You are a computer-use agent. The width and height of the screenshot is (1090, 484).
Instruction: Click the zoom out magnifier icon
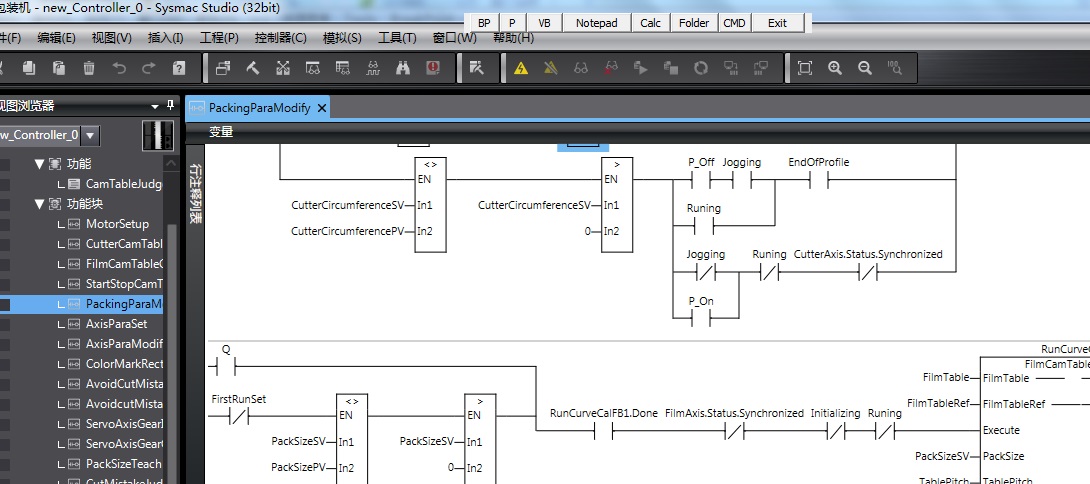point(865,68)
